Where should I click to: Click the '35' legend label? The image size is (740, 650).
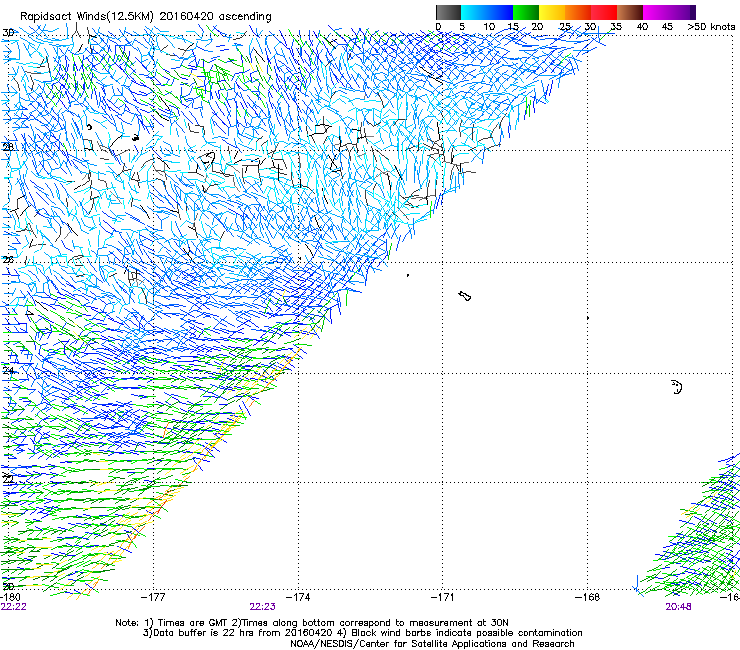pyautogui.click(x=616, y=27)
